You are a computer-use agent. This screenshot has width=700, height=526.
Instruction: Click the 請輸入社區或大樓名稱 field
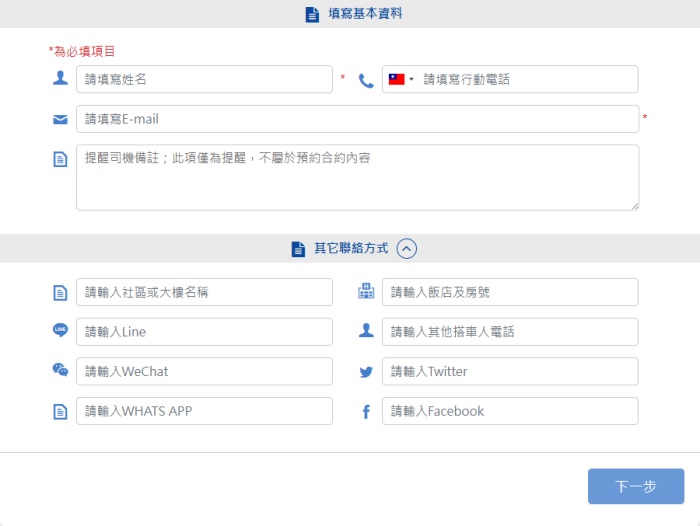click(205, 292)
